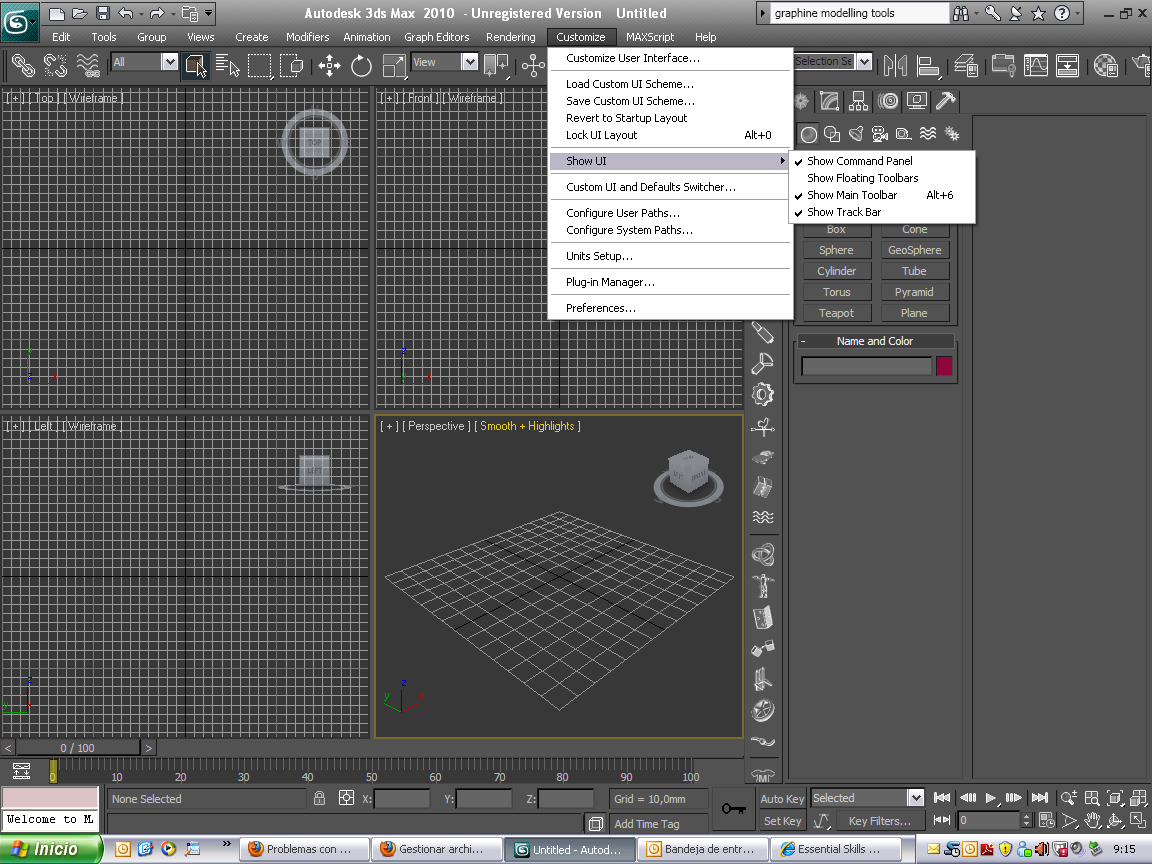The image size is (1152, 864).
Task: Click the Perspective viewport [+] menu label
Action: [x=389, y=426]
